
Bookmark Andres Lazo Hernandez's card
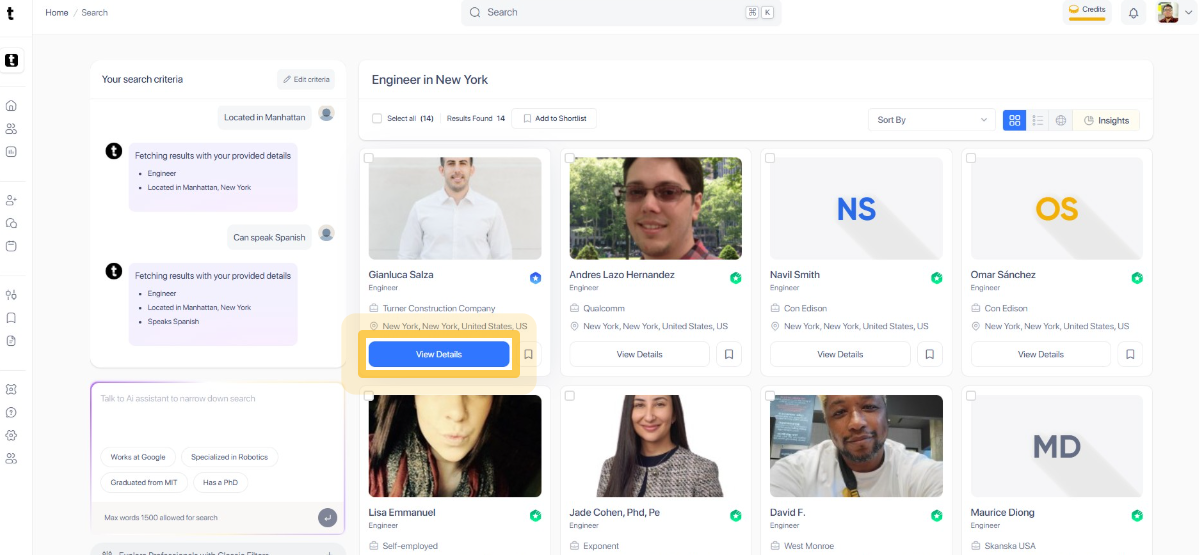(x=729, y=354)
